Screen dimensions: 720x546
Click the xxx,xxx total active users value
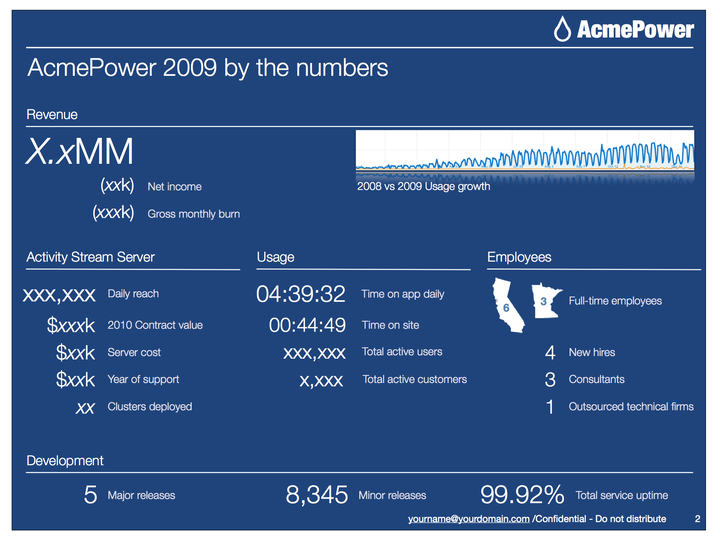[315, 353]
